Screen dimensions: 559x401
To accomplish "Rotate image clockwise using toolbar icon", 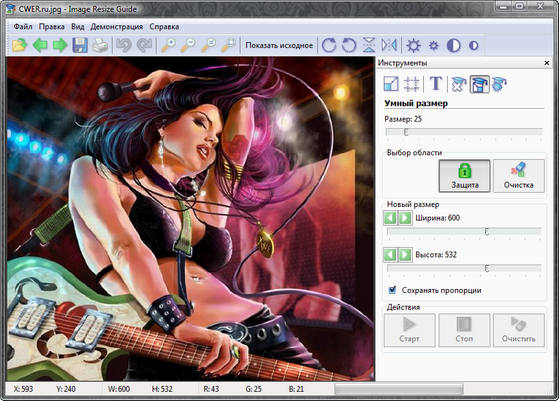I will [x=329, y=45].
